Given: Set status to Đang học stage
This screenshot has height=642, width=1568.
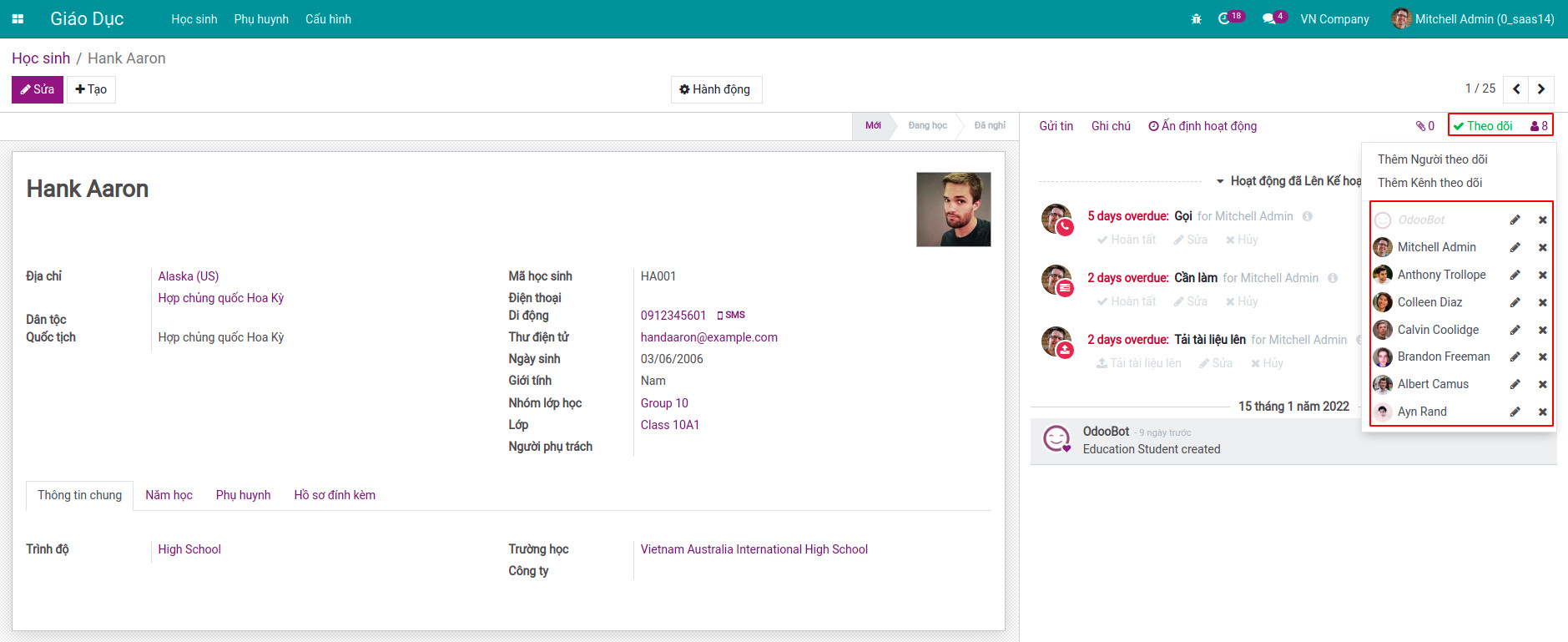Looking at the screenshot, I should pos(927,125).
